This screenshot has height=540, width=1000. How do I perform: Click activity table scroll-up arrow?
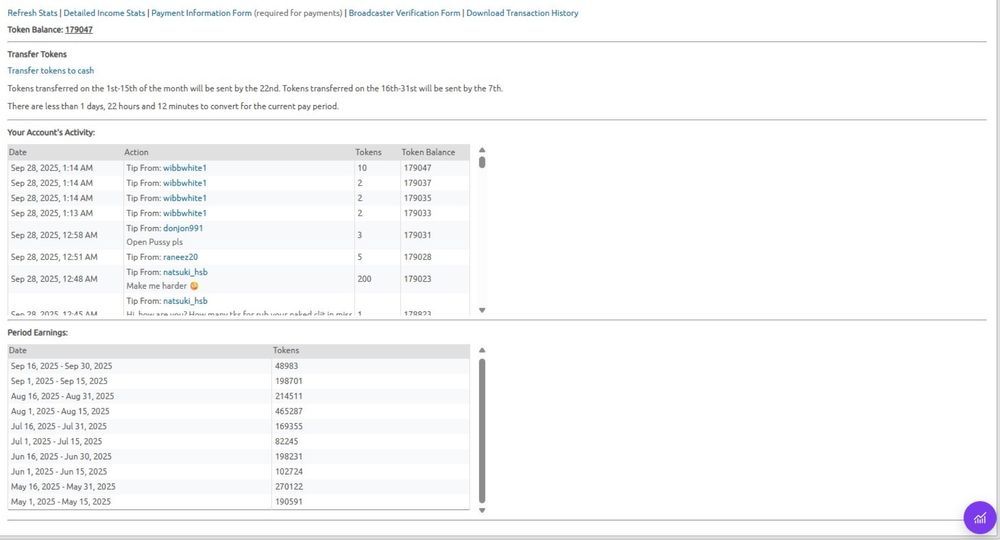[x=482, y=150]
